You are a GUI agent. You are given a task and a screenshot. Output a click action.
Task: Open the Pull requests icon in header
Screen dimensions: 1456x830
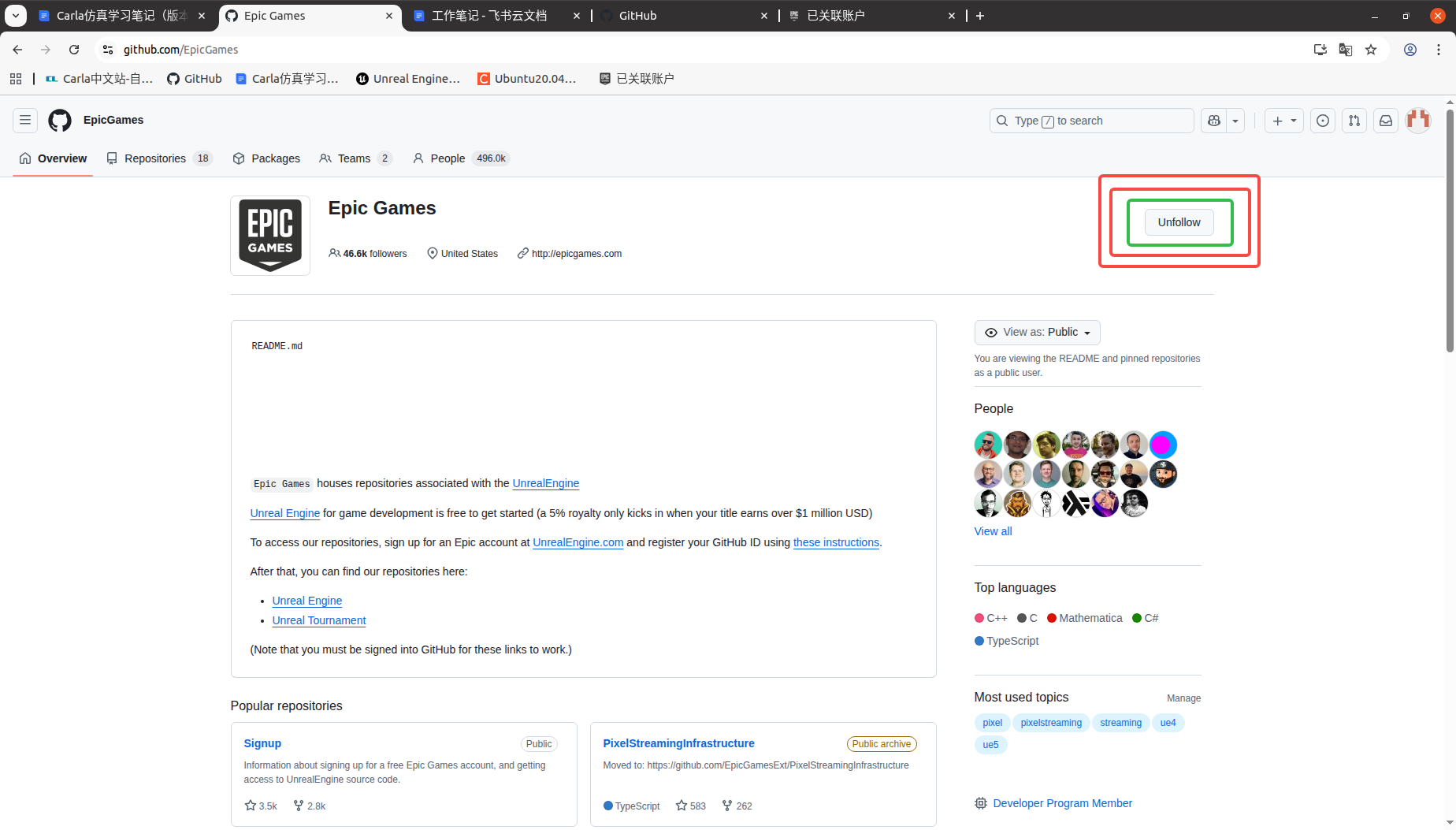pos(1354,121)
